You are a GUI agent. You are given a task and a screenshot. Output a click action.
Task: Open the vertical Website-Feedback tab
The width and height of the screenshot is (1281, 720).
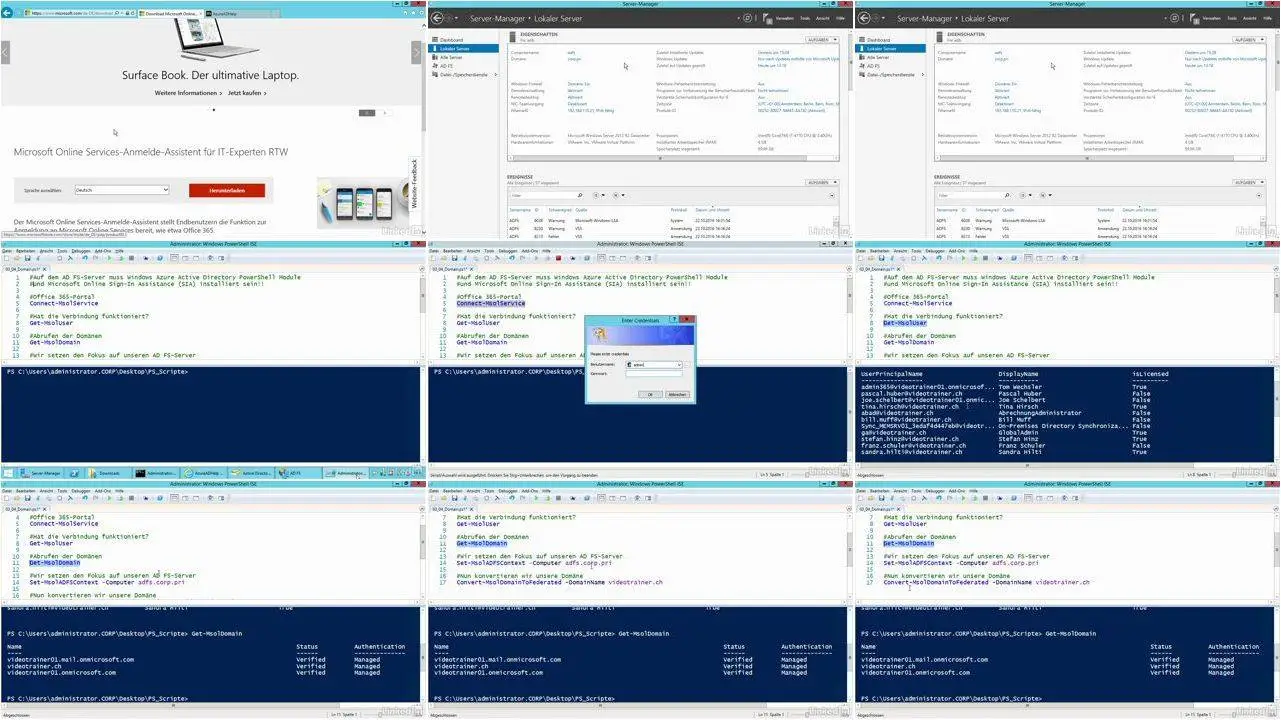(414, 183)
